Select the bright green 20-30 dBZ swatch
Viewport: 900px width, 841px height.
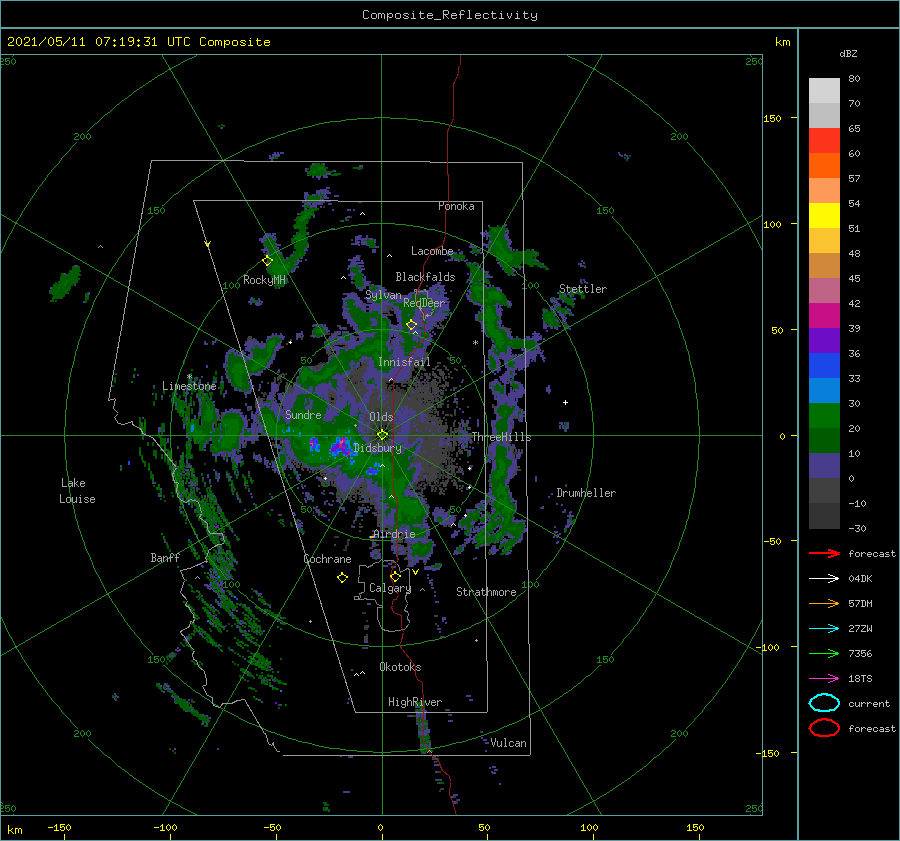click(x=824, y=416)
